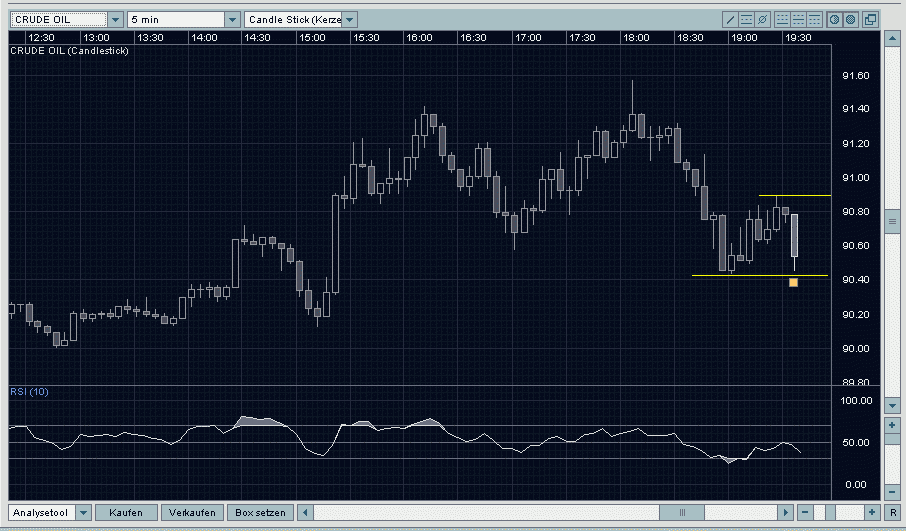Click the orange square marker below candles
The image size is (906, 531).
tap(793, 283)
